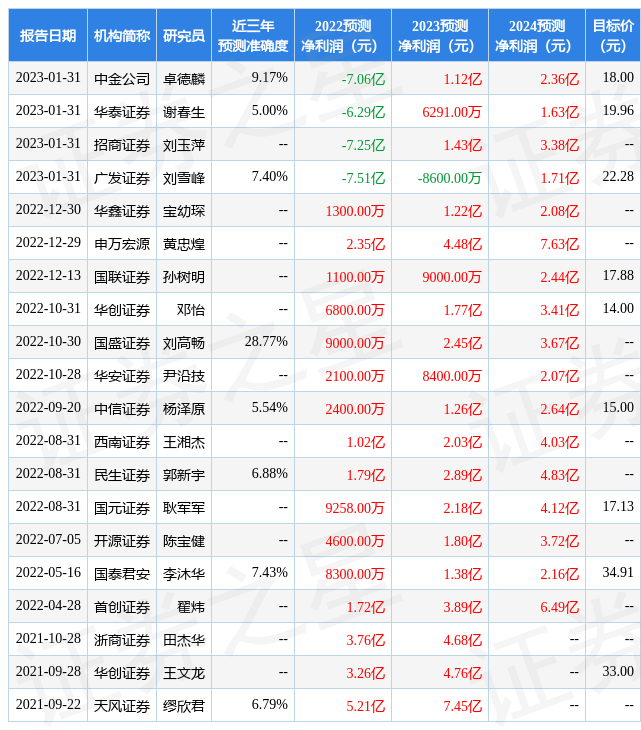Click the 9.17% accuracy value

pos(270,77)
